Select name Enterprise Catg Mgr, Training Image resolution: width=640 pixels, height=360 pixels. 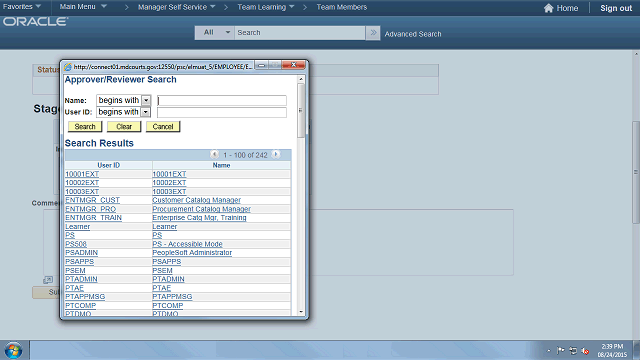point(199,218)
